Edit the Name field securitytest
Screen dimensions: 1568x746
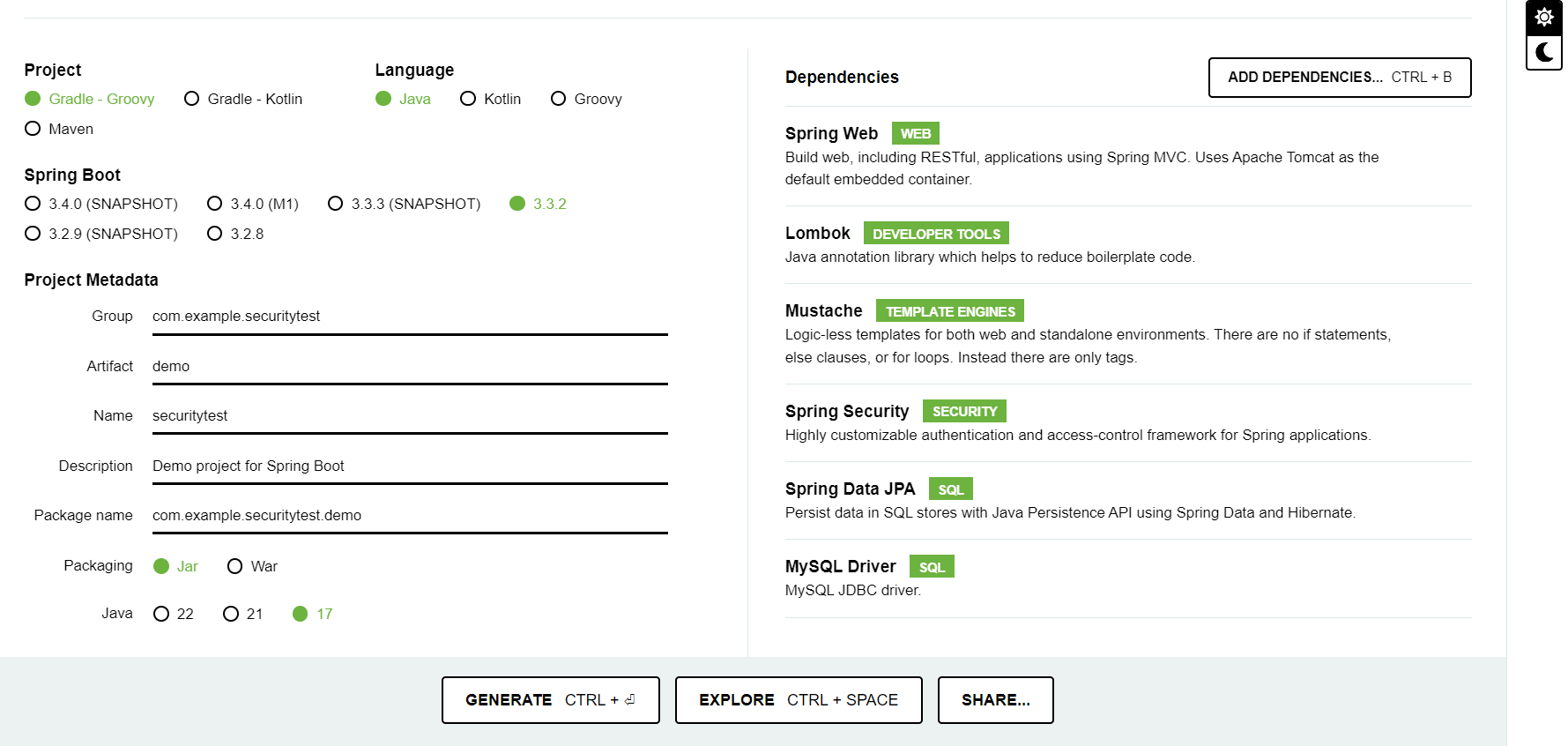[410, 416]
